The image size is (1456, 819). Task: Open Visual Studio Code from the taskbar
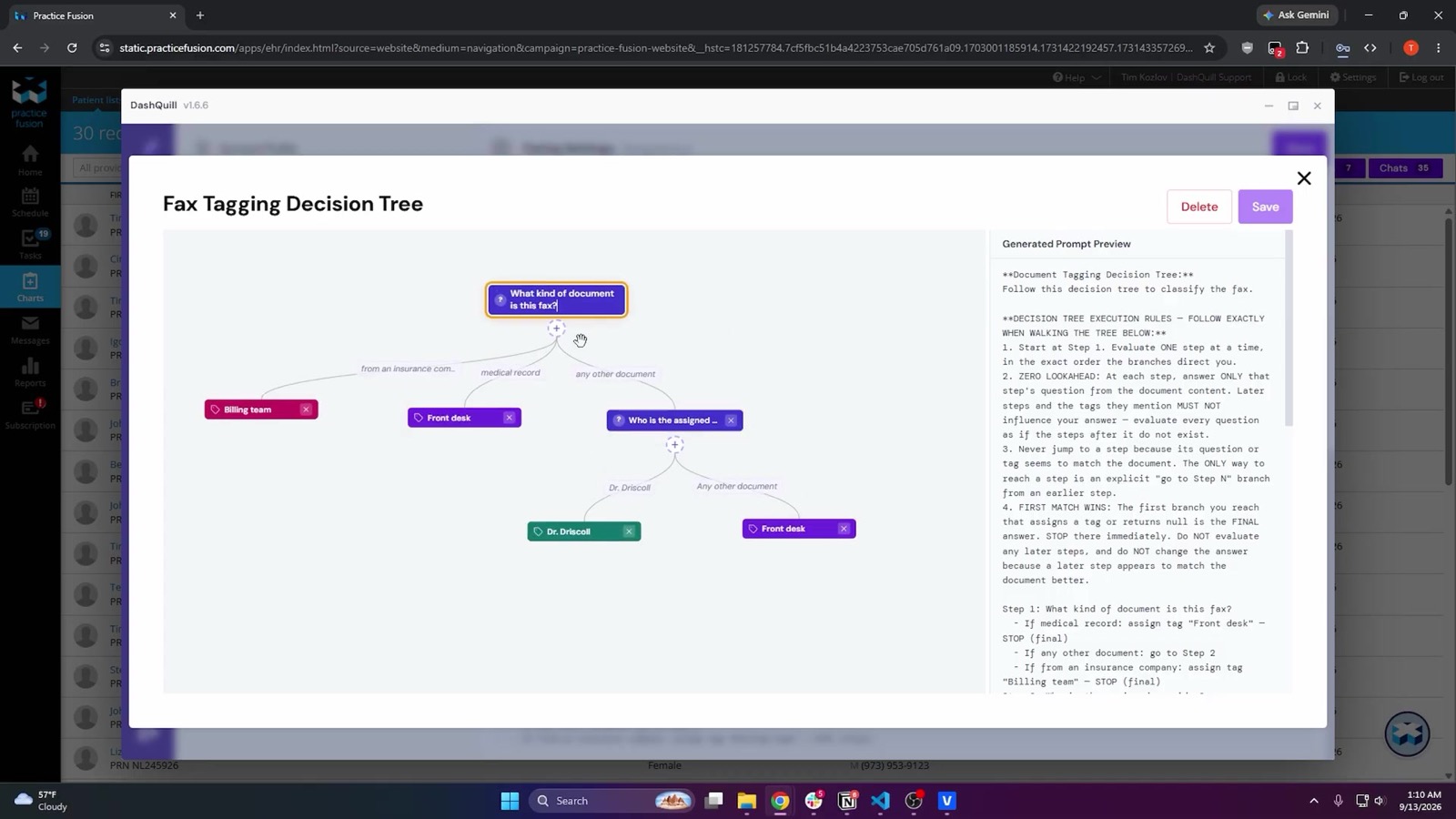tap(880, 801)
